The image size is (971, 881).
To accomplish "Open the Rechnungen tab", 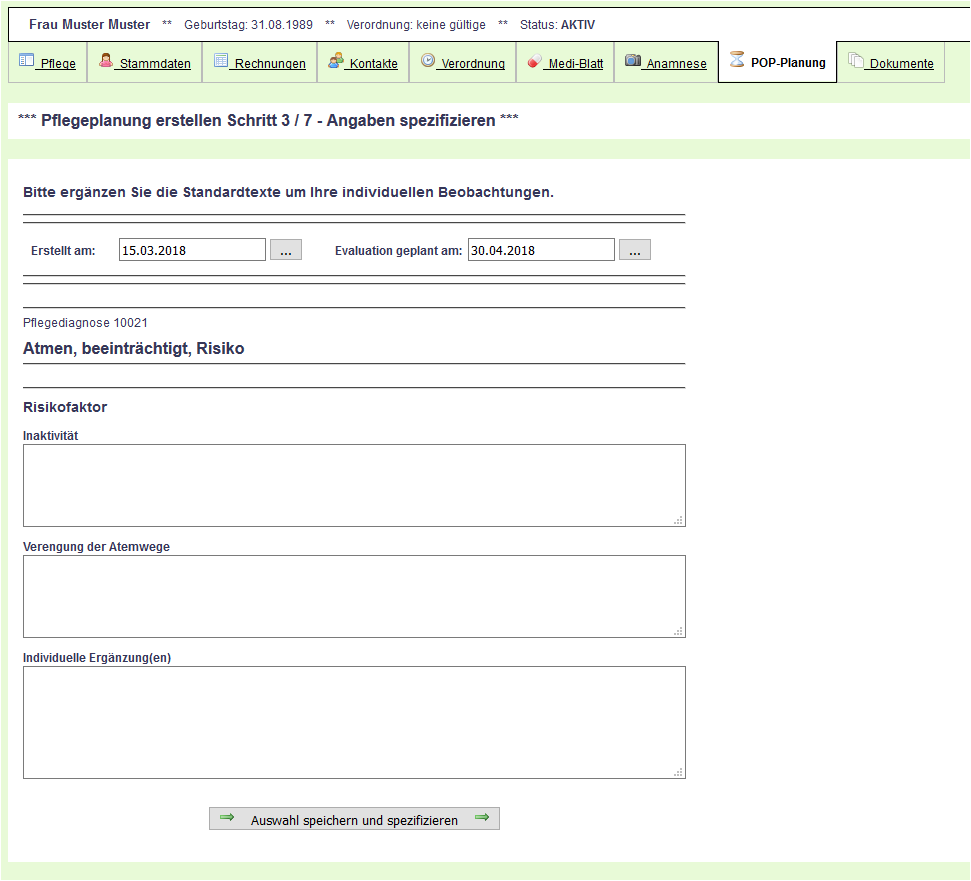I will click(270, 64).
